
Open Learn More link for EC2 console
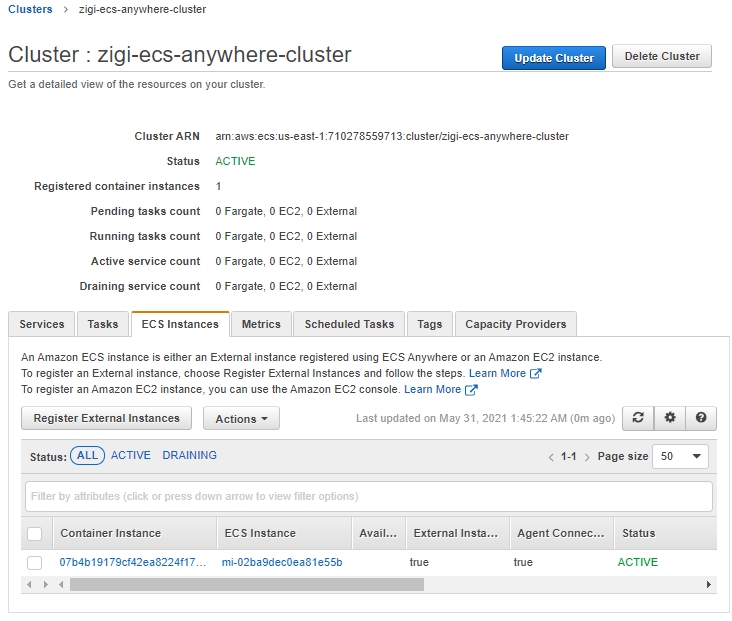(x=432, y=389)
